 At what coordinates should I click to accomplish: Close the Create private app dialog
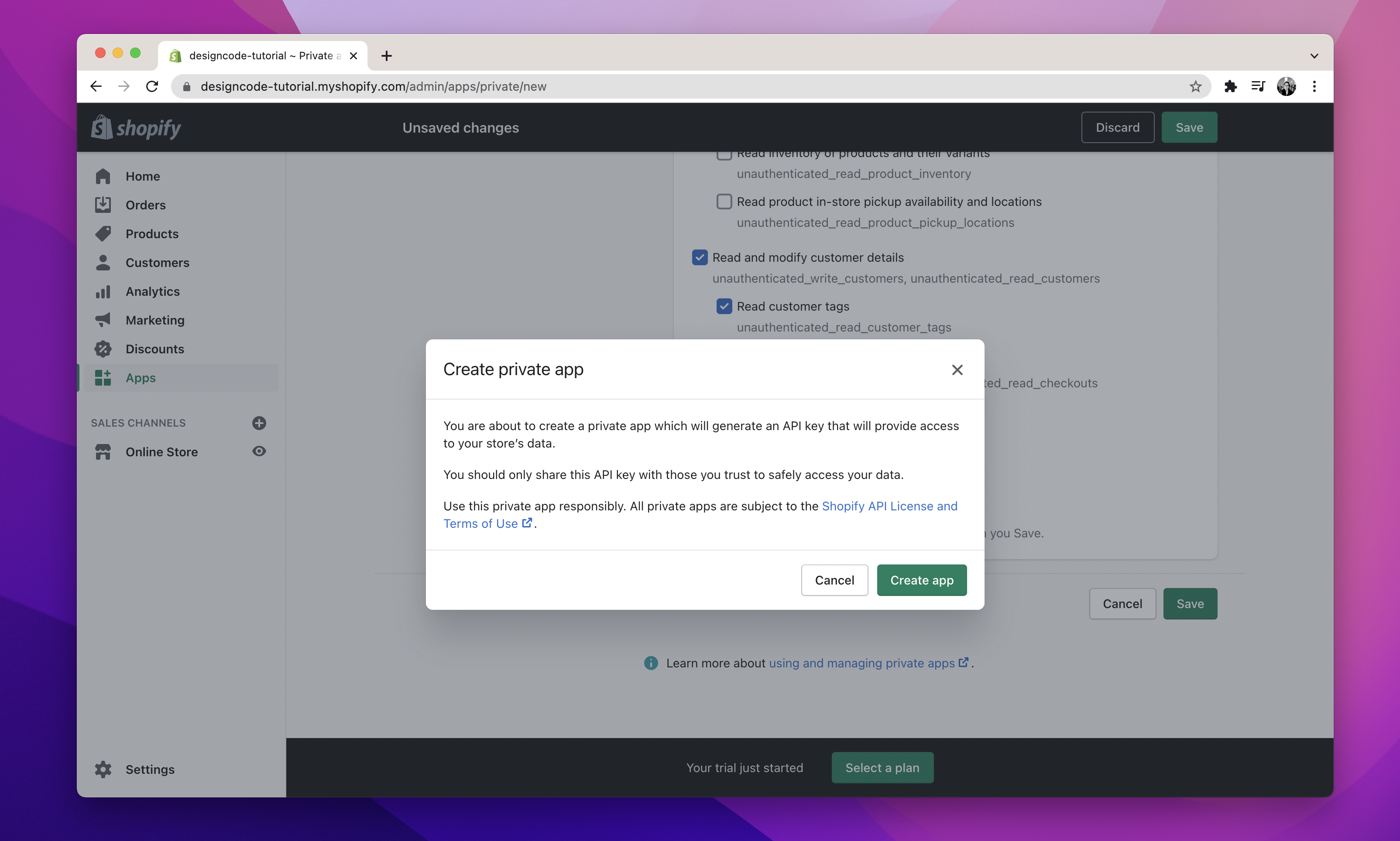point(957,369)
